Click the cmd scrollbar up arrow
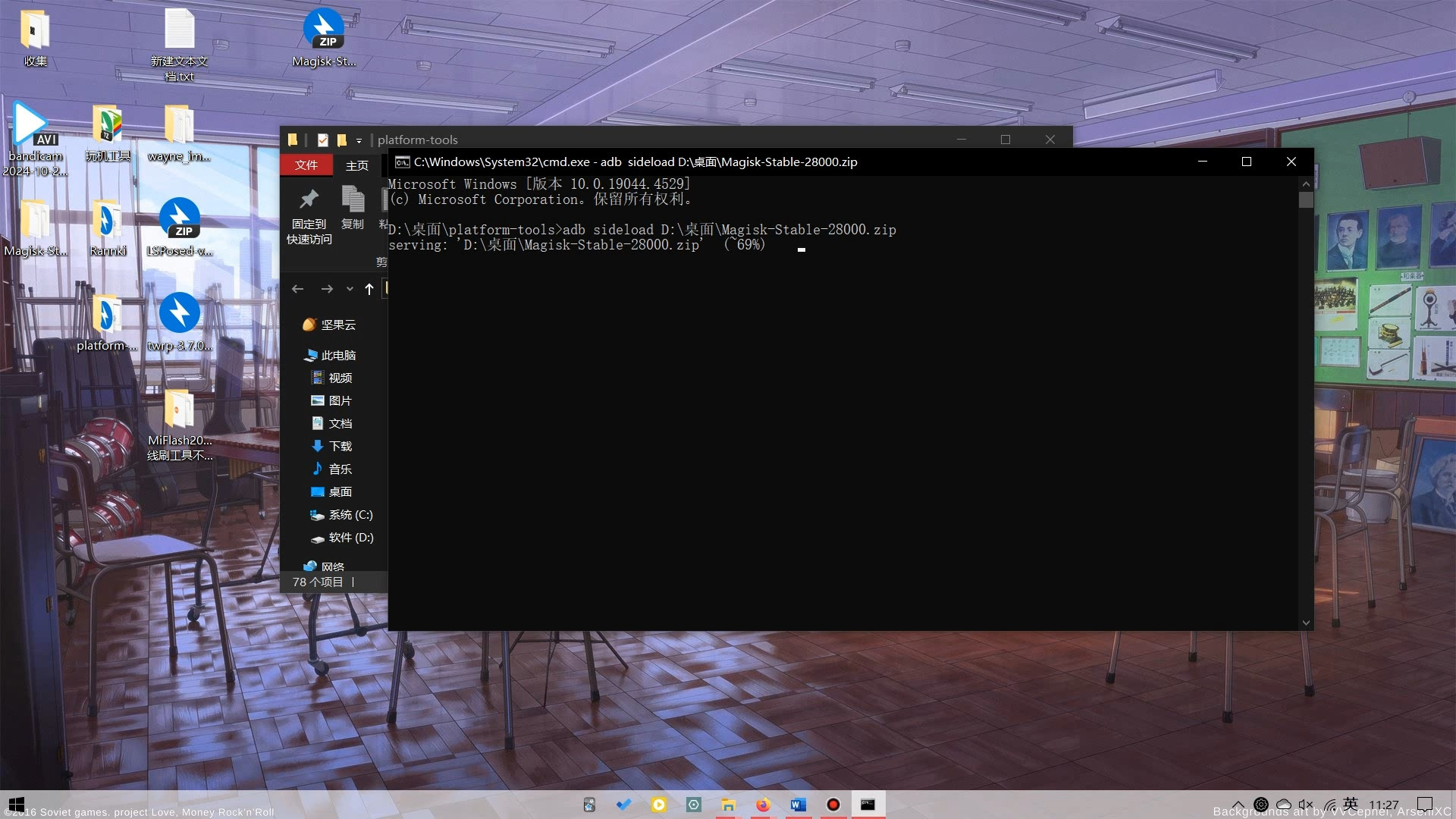The width and height of the screenshot is (1456, 819). point(1306,184)
